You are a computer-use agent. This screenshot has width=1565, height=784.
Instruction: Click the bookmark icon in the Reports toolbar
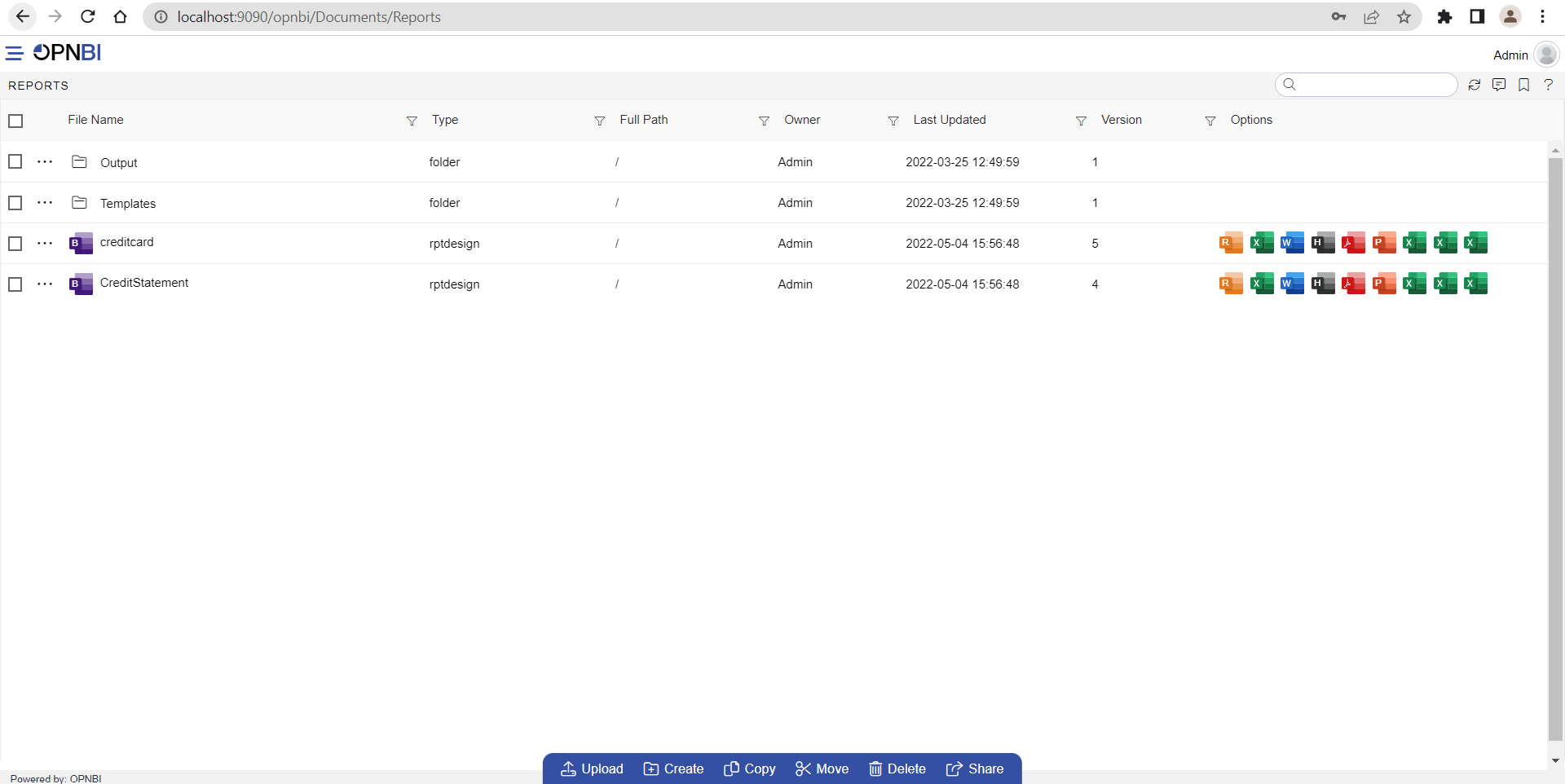[x=1523, y=85]
